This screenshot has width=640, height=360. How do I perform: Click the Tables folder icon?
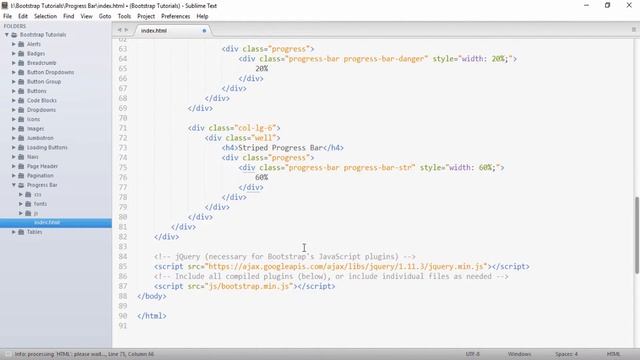21,232
